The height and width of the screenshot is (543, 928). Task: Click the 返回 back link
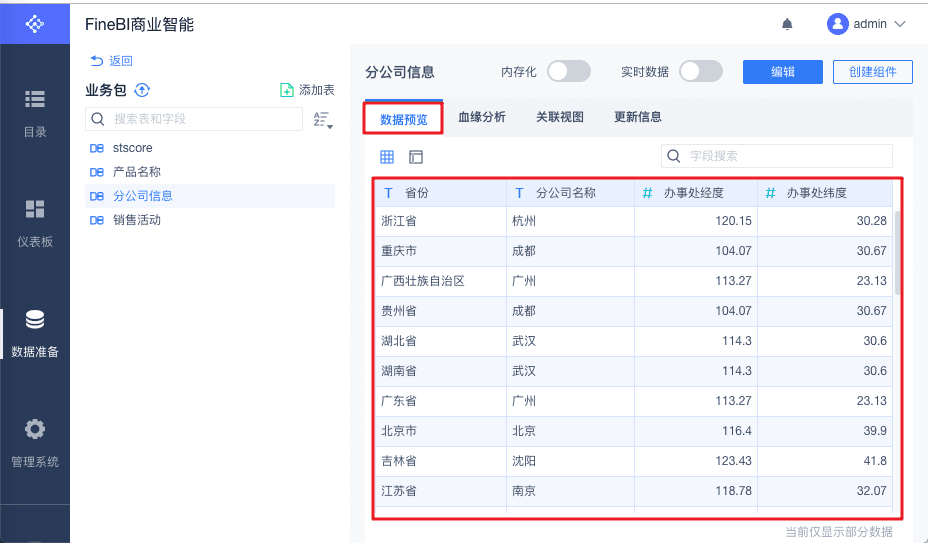(x=111, y=61)
